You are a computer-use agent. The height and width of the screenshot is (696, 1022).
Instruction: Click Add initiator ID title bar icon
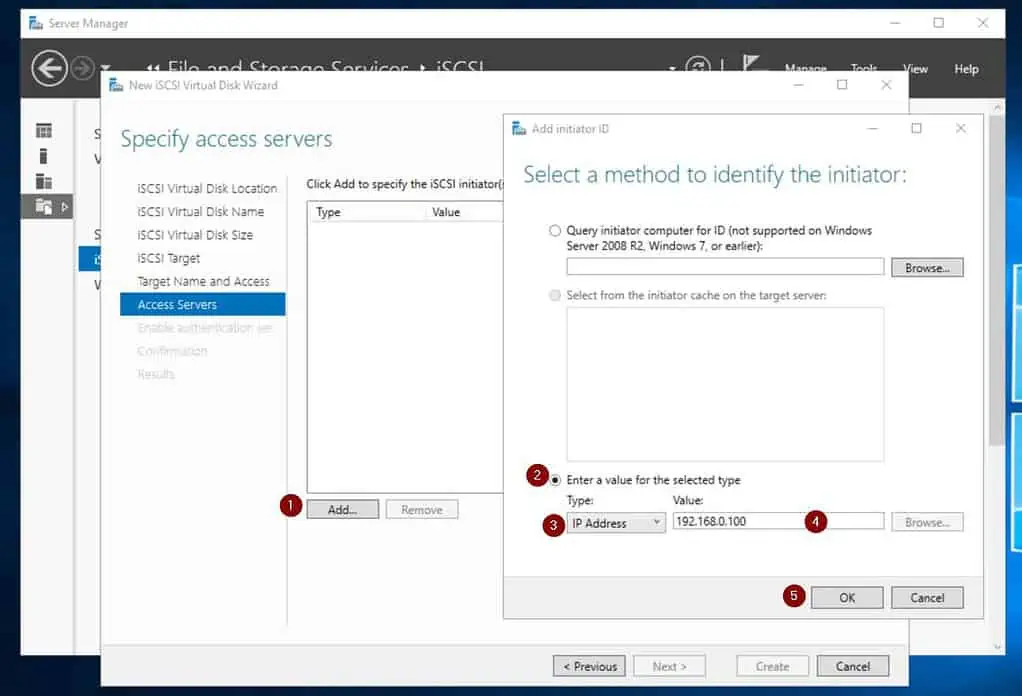(x=519, y=128)
